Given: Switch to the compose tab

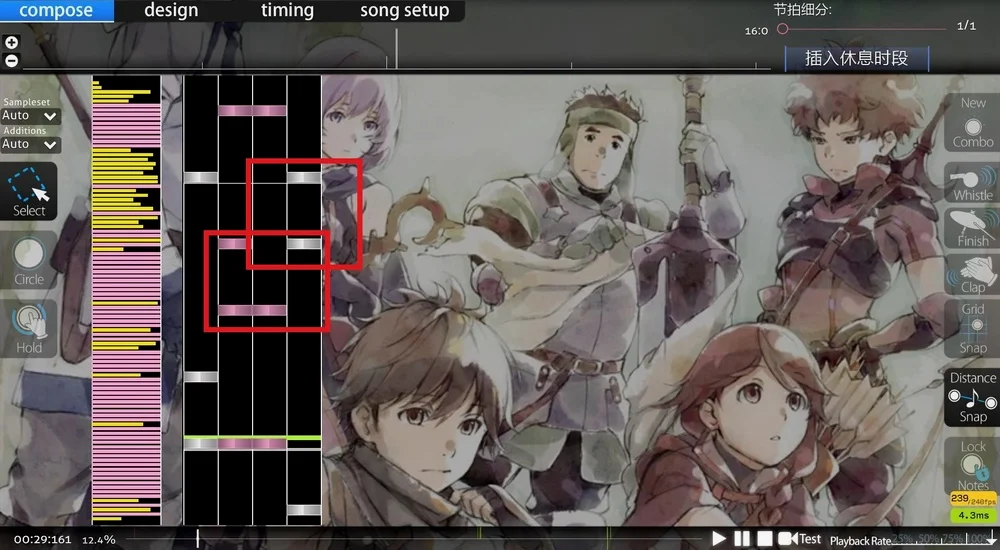Looking at the screenshot, I should 56,10.
